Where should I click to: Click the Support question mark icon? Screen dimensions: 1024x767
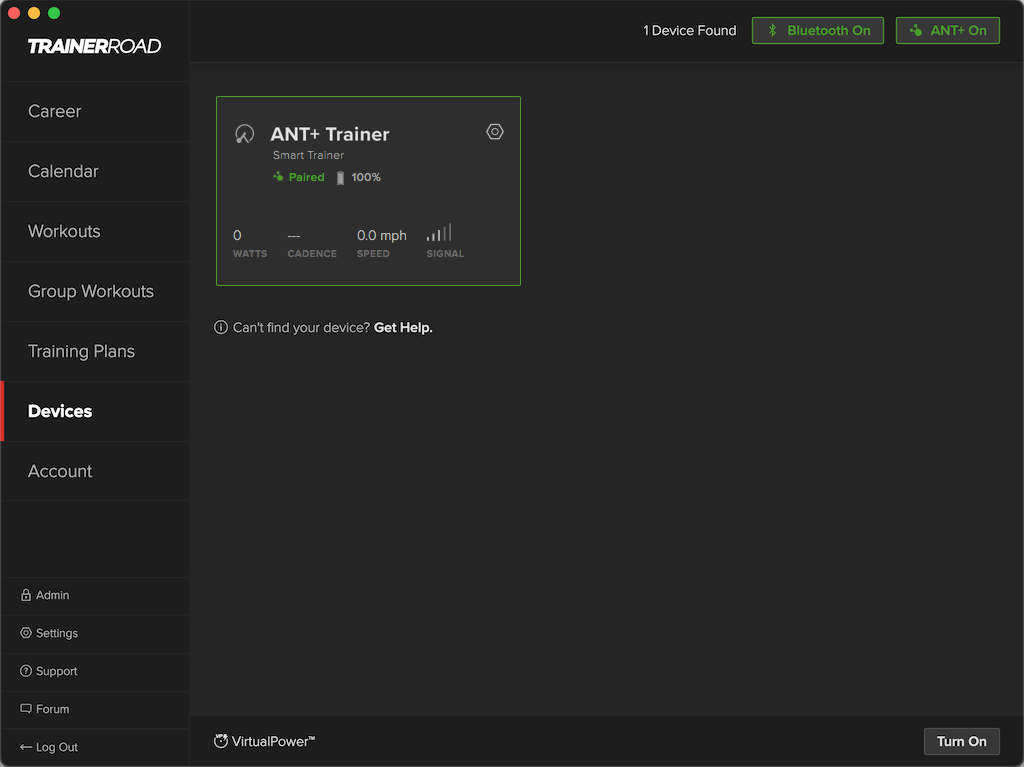[25, 670]
